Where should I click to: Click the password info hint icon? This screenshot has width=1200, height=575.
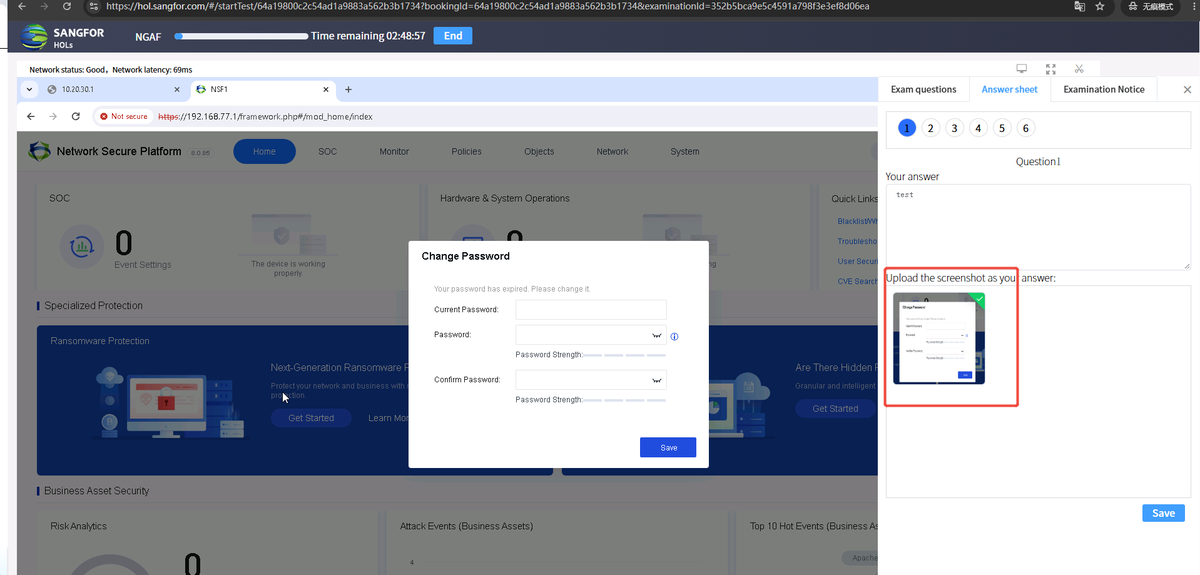pyautogui.click(x=674, y=336)
